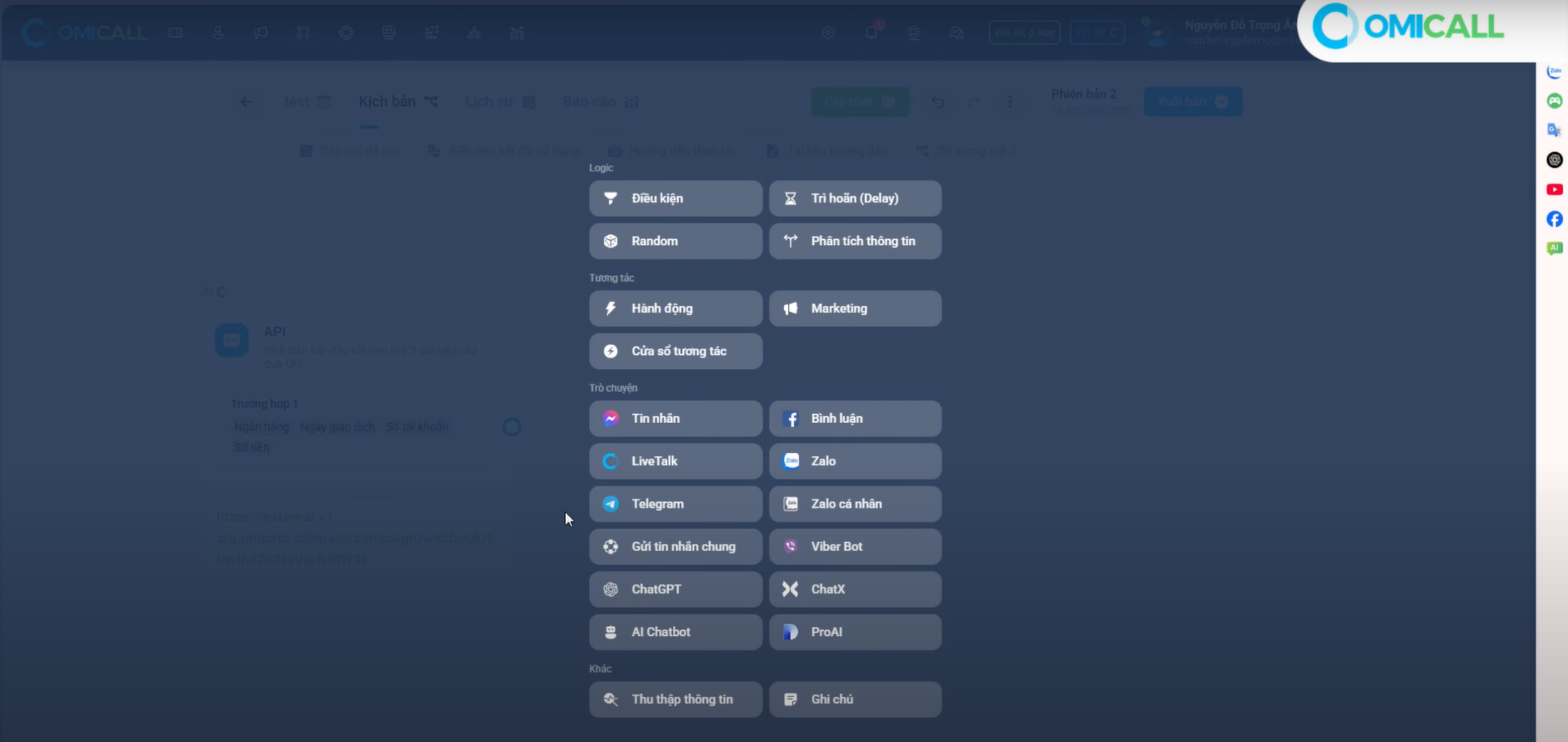
Task: Select Zalo cá nhân option
Action: point(855,504)
